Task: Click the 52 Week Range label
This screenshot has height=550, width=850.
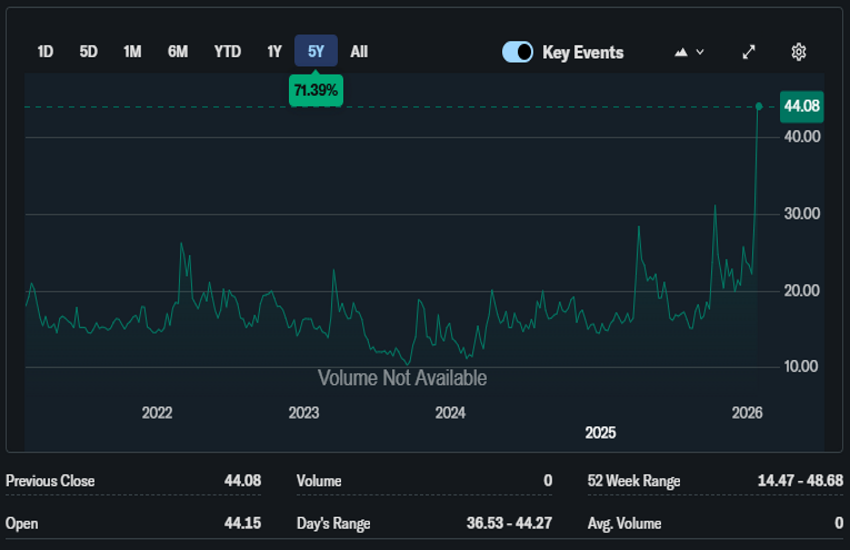Action: tap(634, 481)
